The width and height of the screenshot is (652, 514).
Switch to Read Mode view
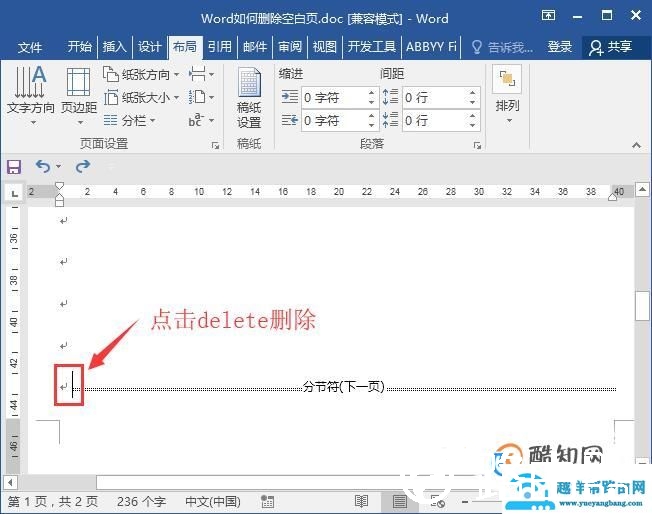pyautogui.click(x=361, y=502)
